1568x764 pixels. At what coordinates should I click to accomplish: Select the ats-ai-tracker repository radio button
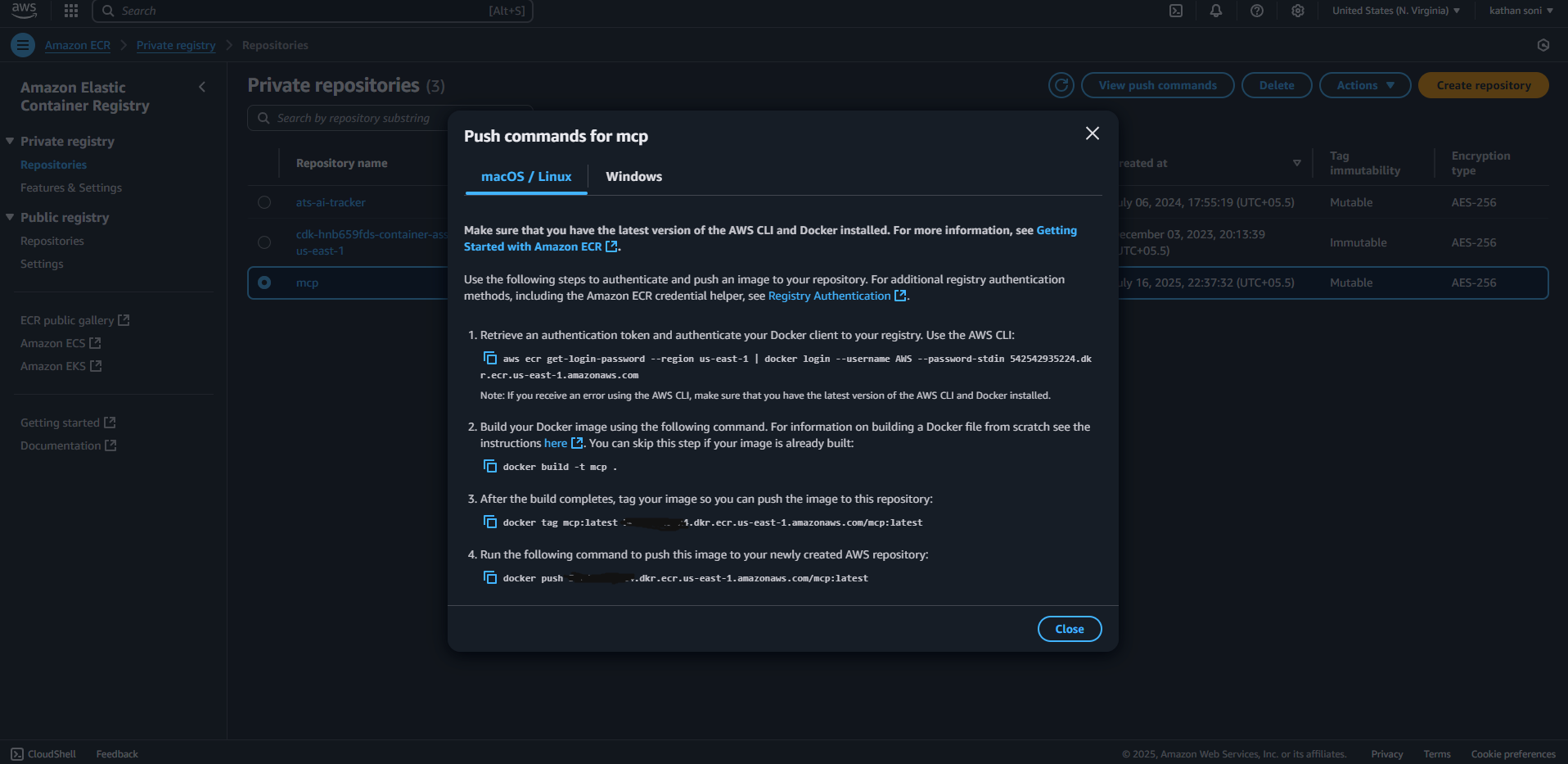(264, 202)
